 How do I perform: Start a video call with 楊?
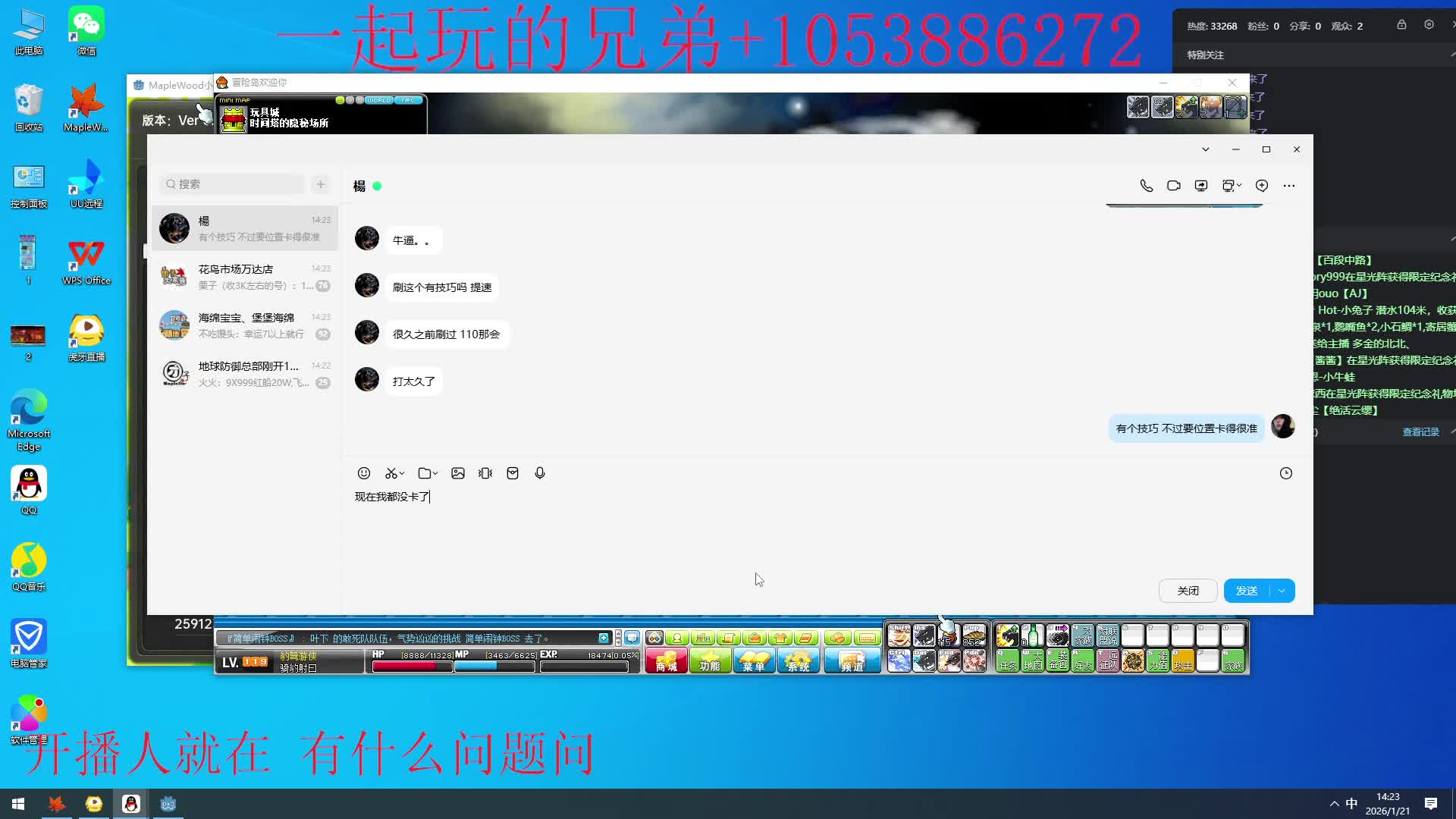[x=1174, y=186]
